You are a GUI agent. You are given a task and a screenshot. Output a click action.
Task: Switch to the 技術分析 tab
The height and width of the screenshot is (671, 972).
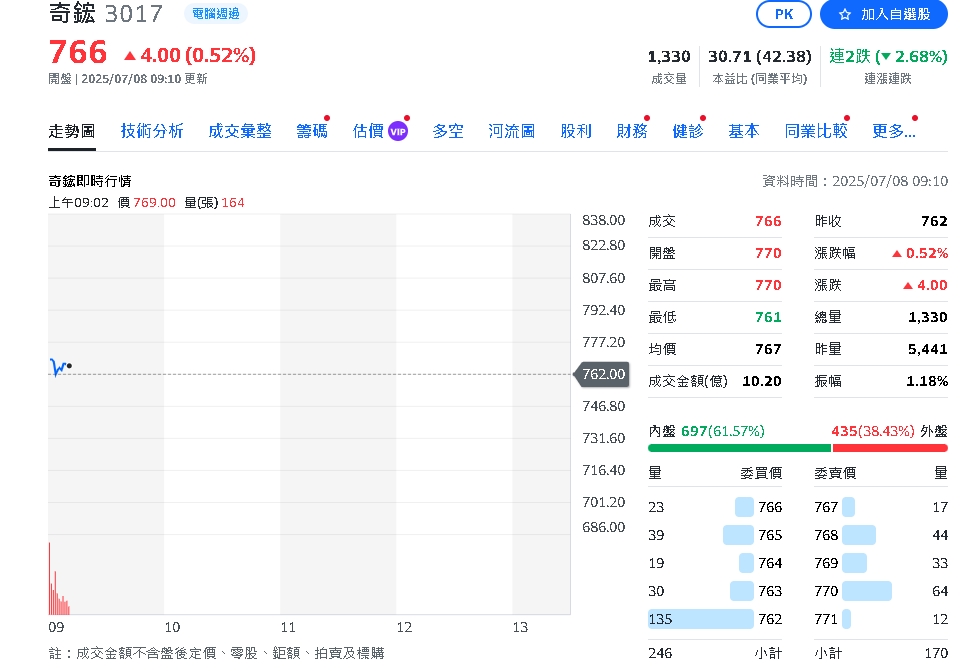(x=152, y=131)
